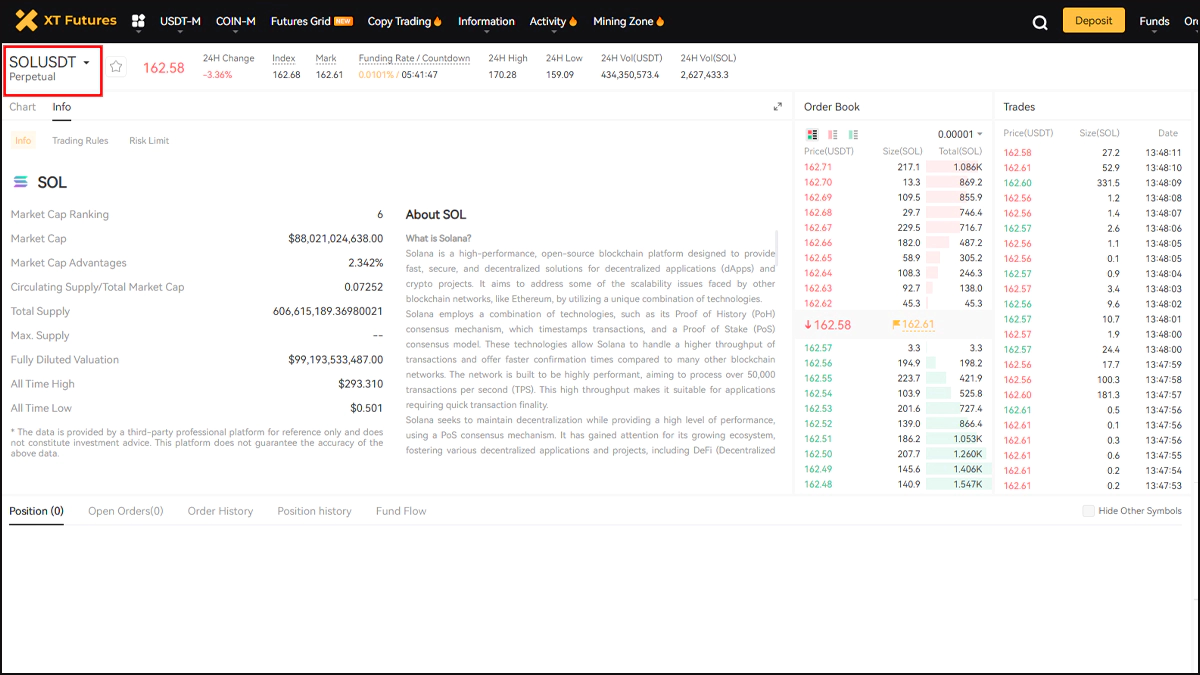Open the 0.00001 price precision dropdown
This screenshot has width=1200, height=675.
(960, 134)
